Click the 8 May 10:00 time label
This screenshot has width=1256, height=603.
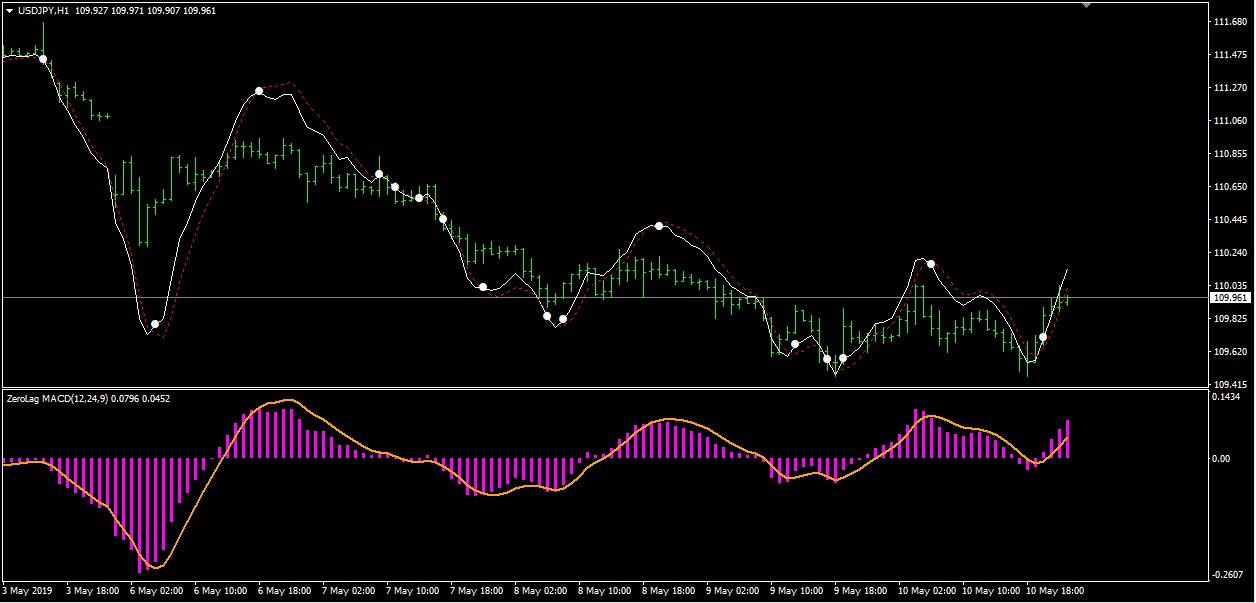(x=604, y=591)
